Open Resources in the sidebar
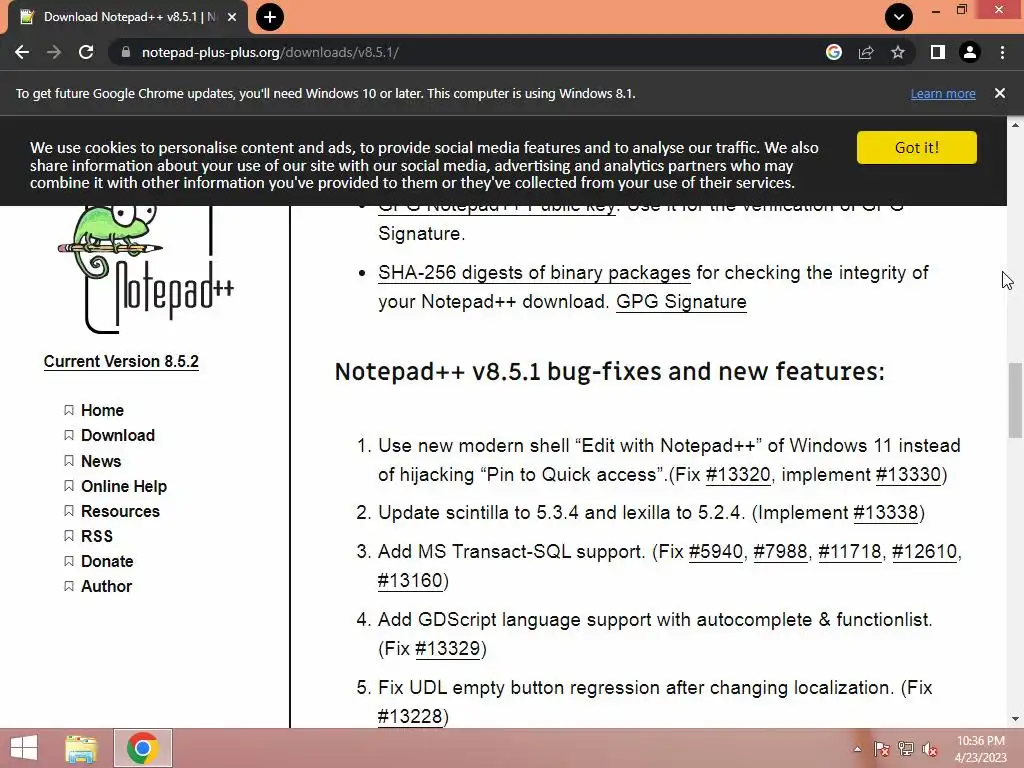The height and width of the screenshot is (768, 1024). 120,511
